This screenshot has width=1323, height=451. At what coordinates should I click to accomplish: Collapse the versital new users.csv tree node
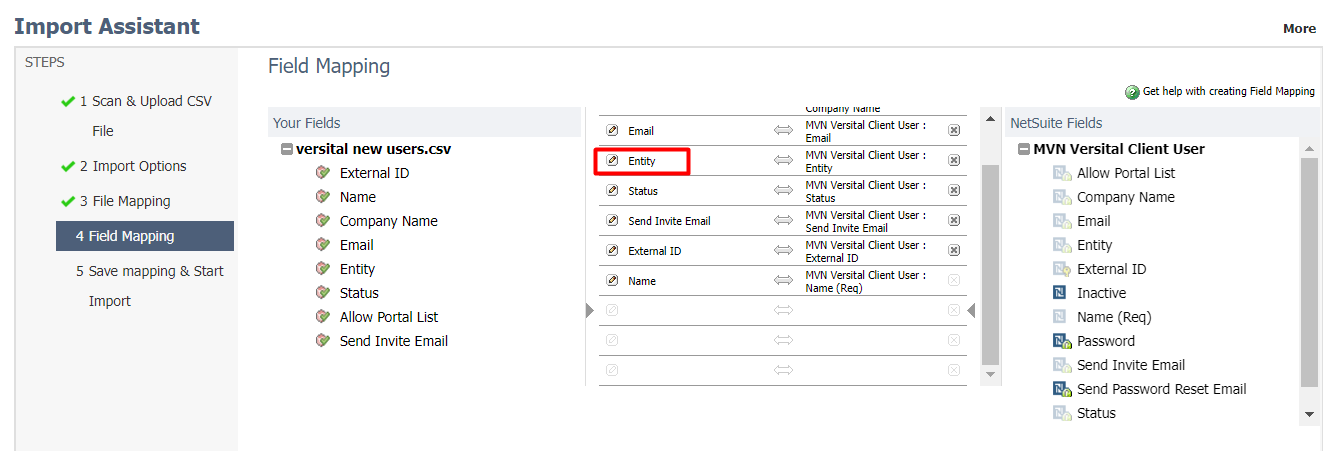point(287,149)
